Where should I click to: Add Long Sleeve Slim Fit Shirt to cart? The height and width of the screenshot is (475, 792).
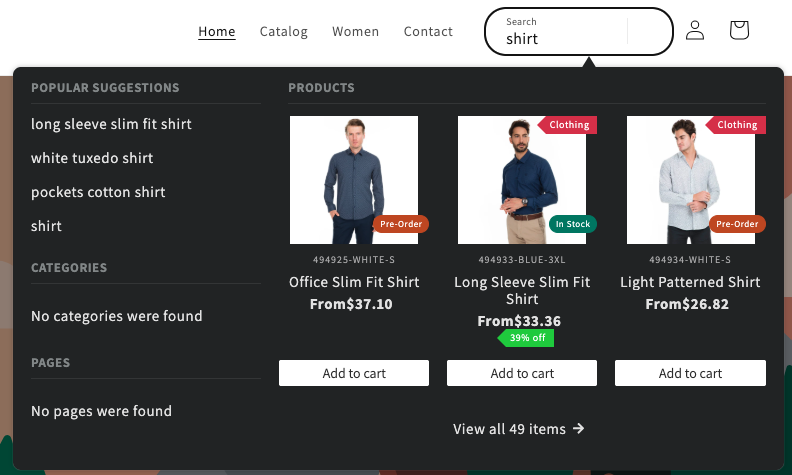pos(522,373)
